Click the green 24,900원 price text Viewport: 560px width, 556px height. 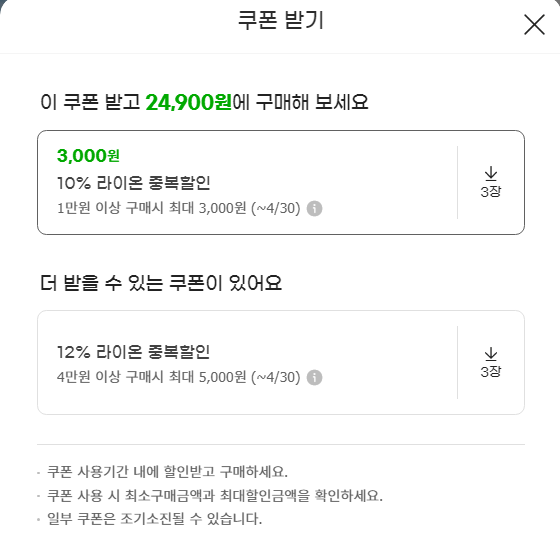coord(189,102)
